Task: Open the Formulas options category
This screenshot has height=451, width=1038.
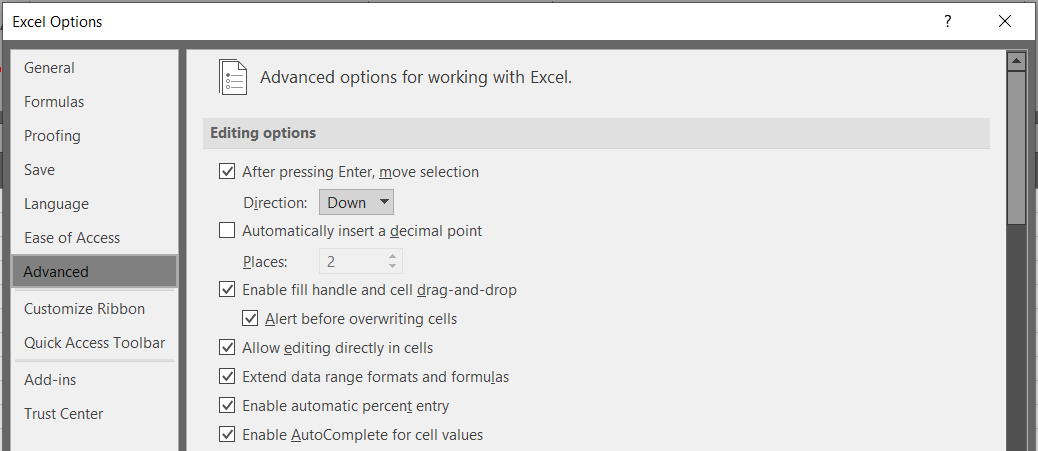Action: [x=54, y=102]
